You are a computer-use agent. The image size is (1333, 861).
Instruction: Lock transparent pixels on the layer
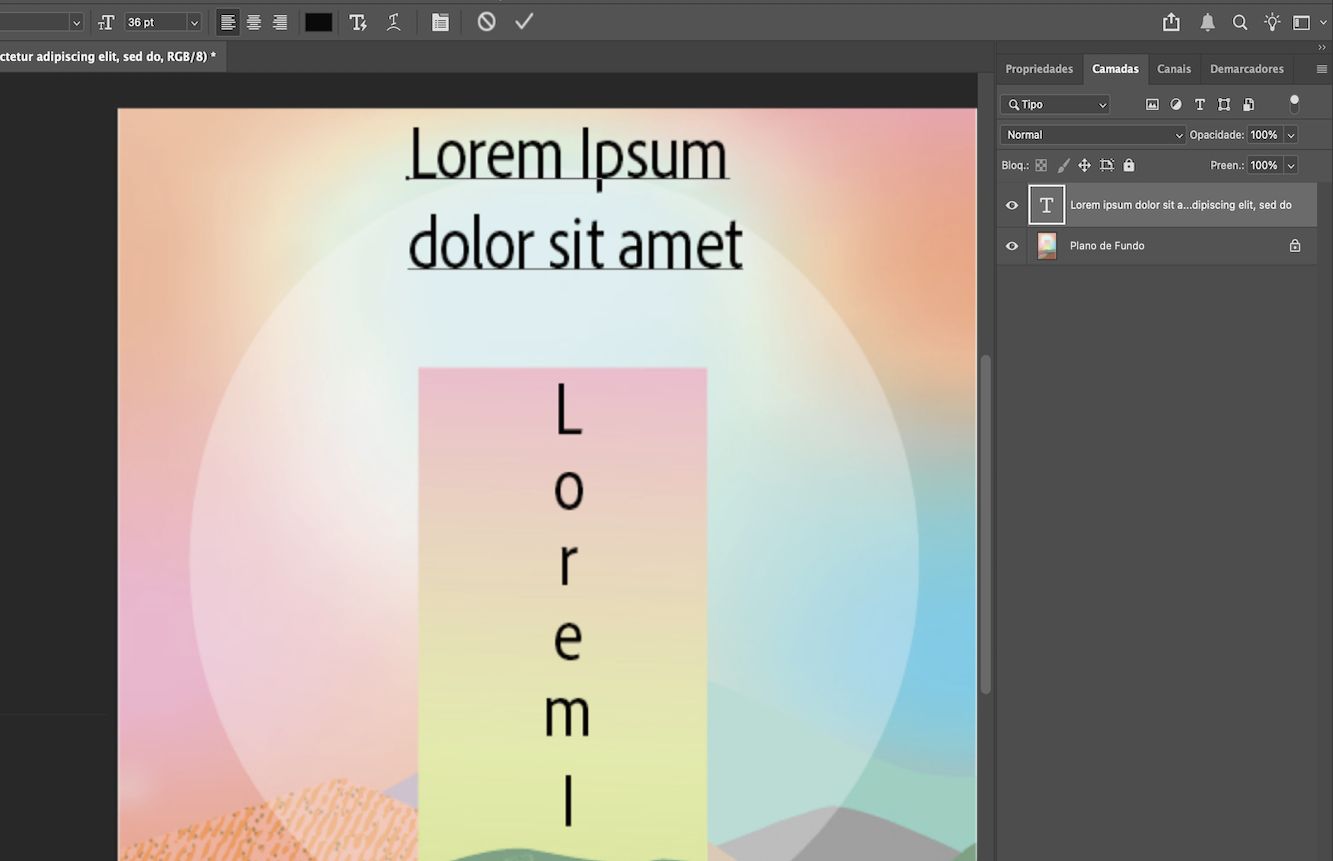pyautogui.click(x=1041, y=165)
